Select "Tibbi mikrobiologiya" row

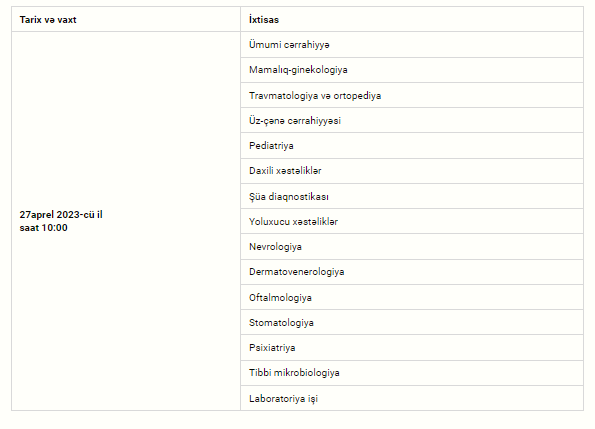412,373
